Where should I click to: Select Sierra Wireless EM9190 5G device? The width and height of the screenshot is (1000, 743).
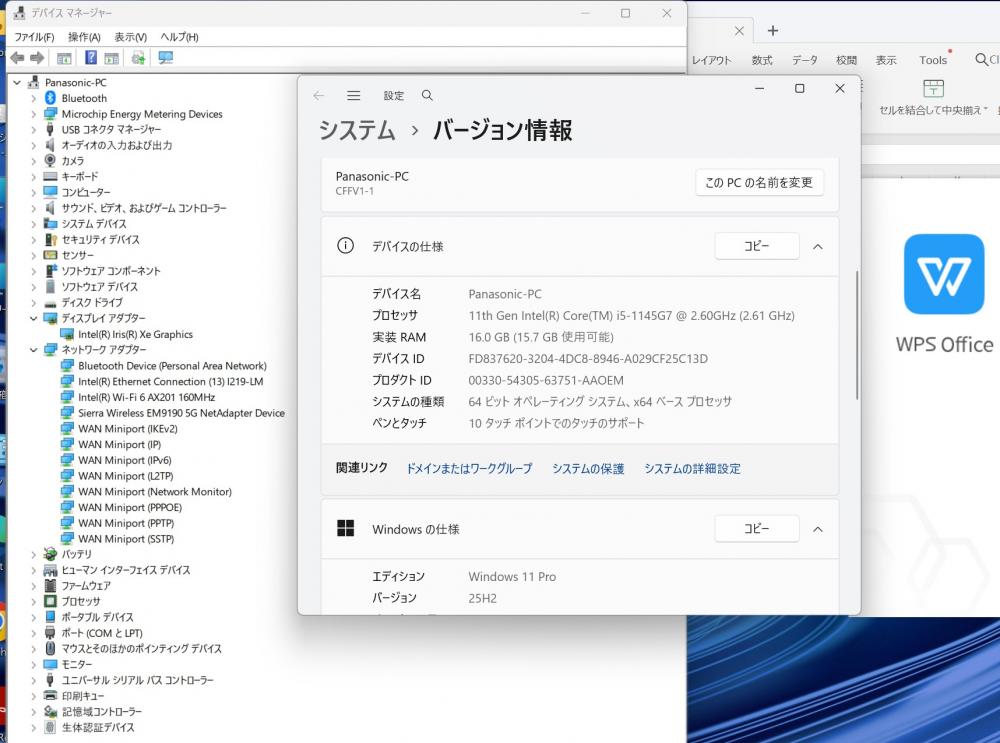[x=181, y=413]
